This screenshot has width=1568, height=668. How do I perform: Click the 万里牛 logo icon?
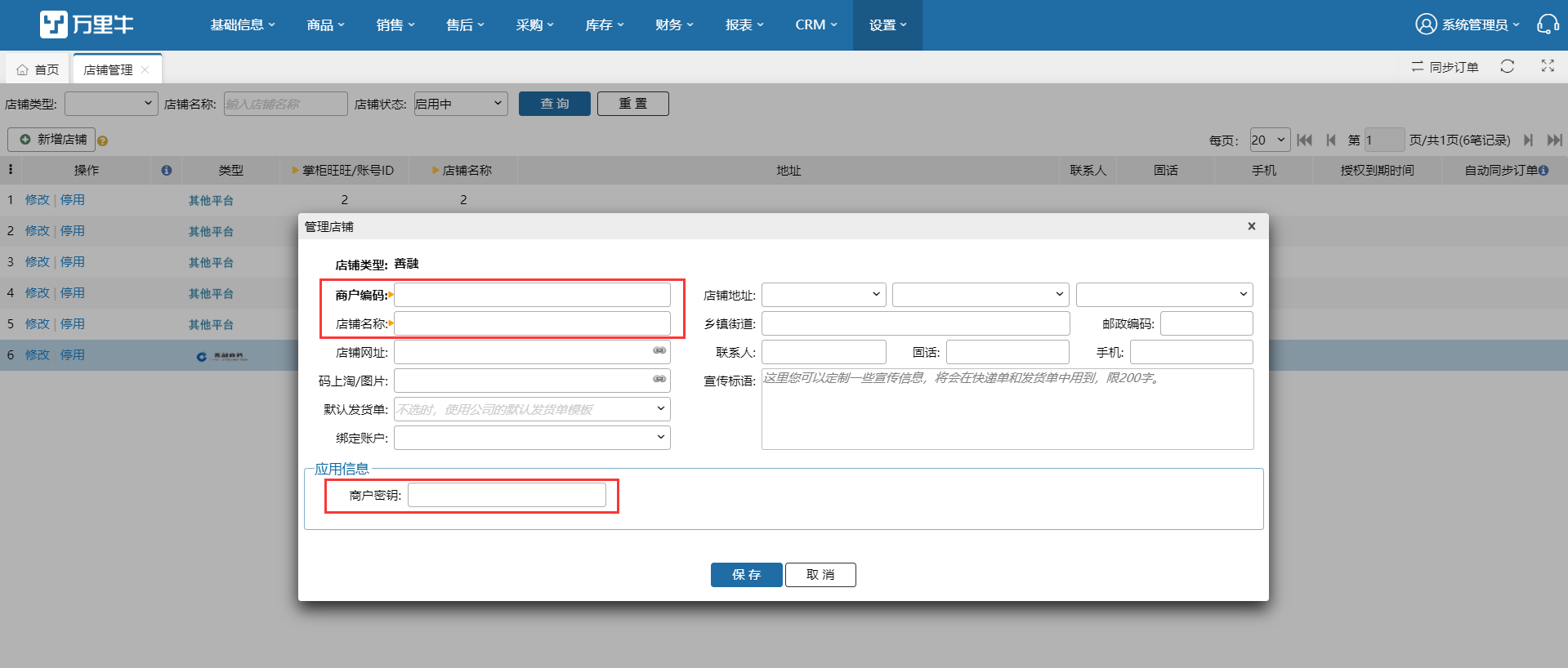54,24
